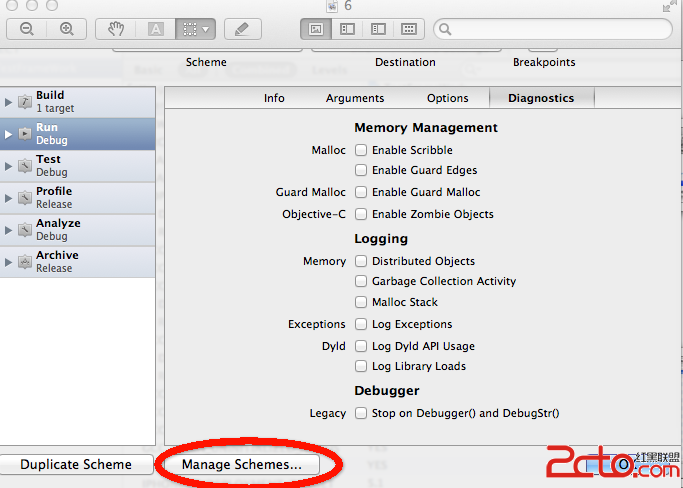Click the fullscreen arrows icon
683x488 pixels.
coord(670,6)
